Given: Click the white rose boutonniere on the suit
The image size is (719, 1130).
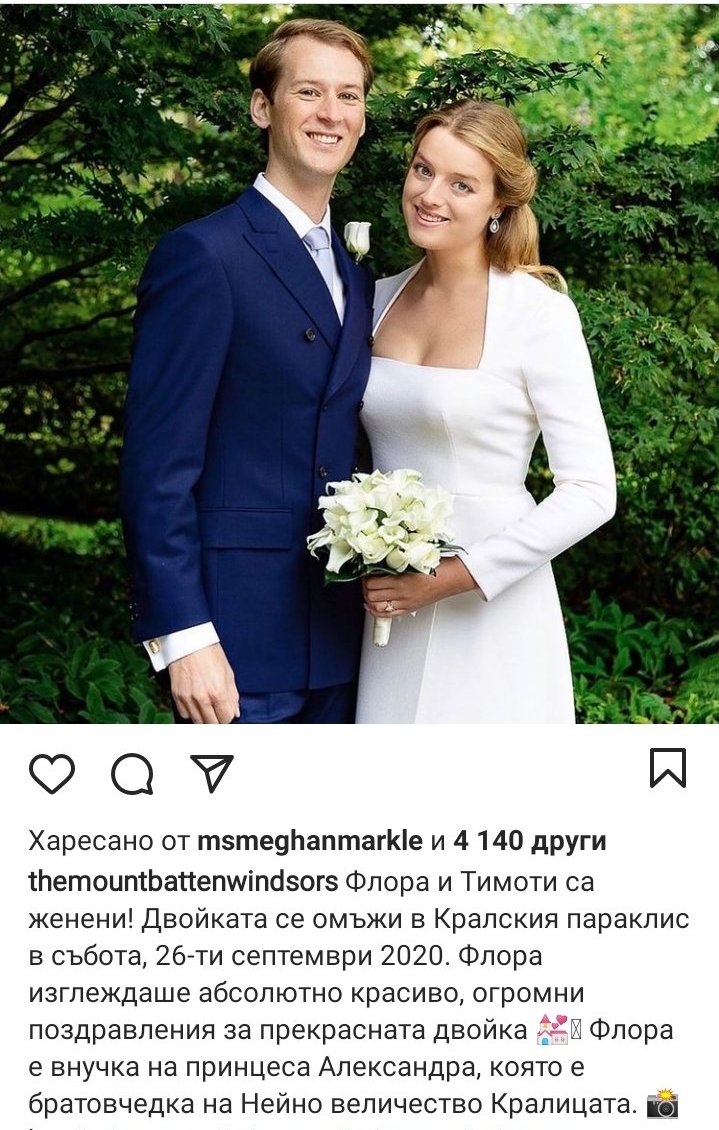Looking at the screenshot, I should (357, 240).
